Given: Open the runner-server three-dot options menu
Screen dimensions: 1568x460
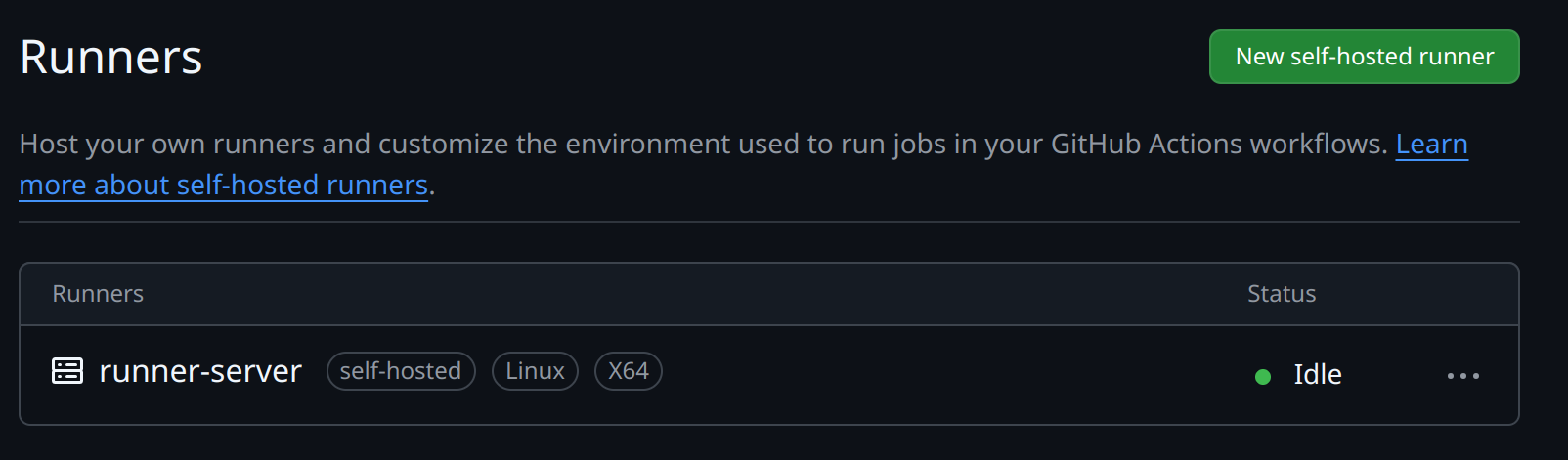Looking at the screenshot, I should pos(1462,375).
